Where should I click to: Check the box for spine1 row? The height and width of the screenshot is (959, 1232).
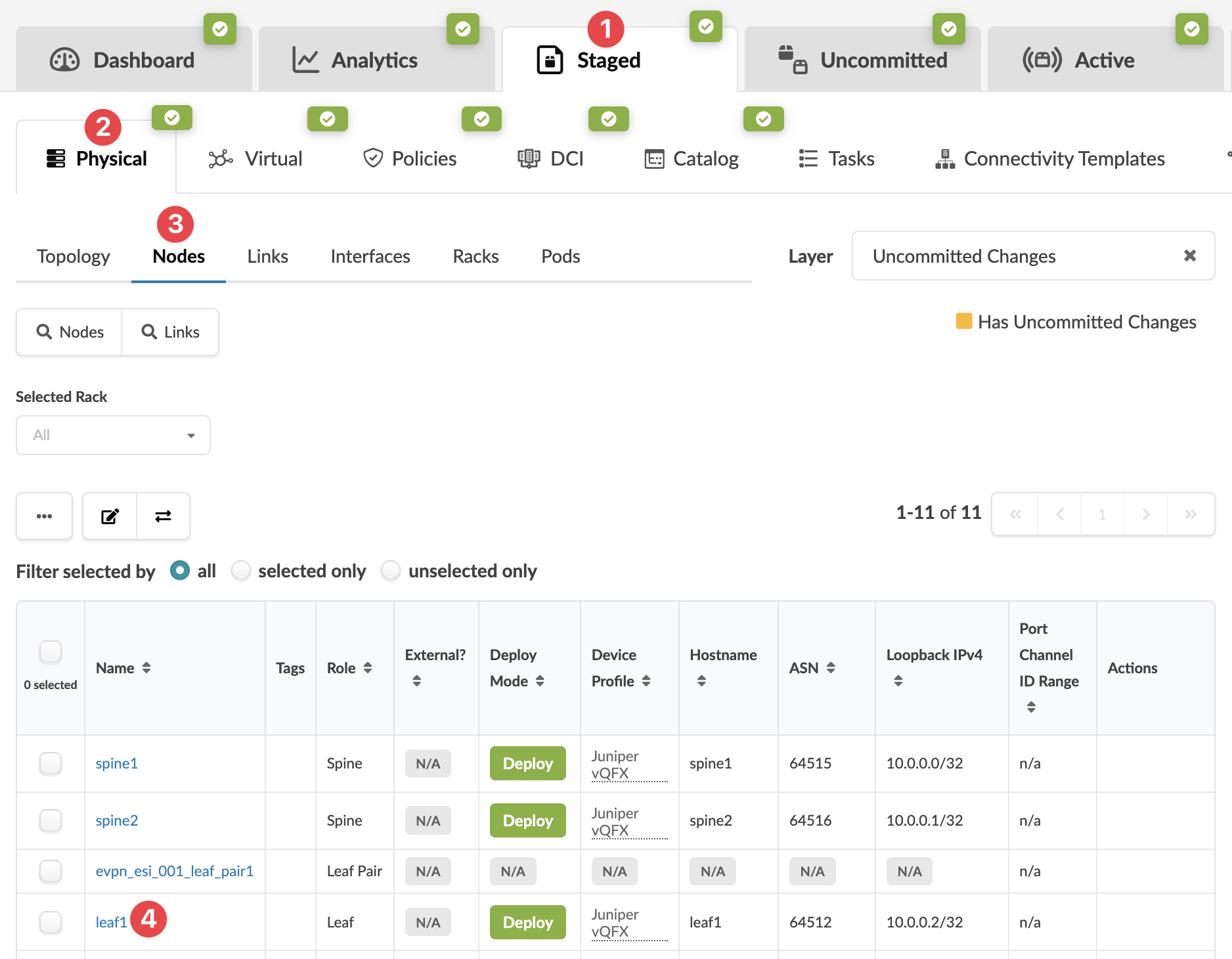coord(51,763)
